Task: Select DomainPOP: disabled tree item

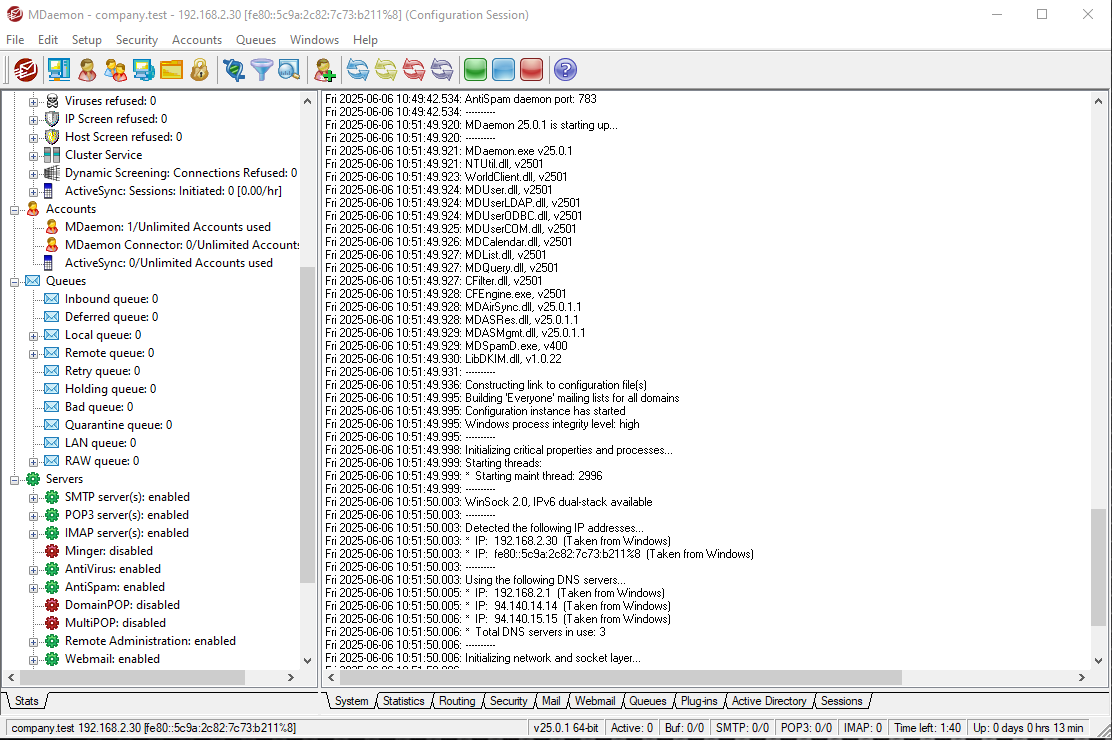Action: (122, 605)
